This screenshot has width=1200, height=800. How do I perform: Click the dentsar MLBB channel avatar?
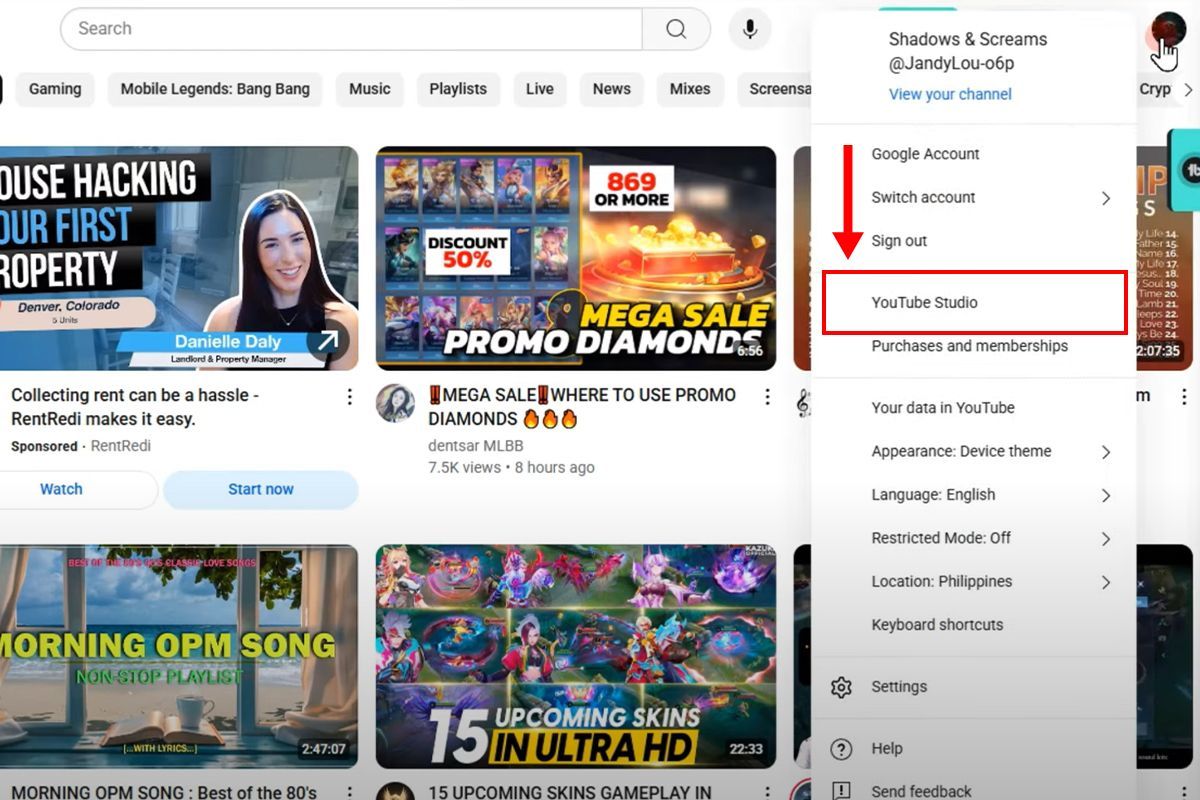(395, 403)
